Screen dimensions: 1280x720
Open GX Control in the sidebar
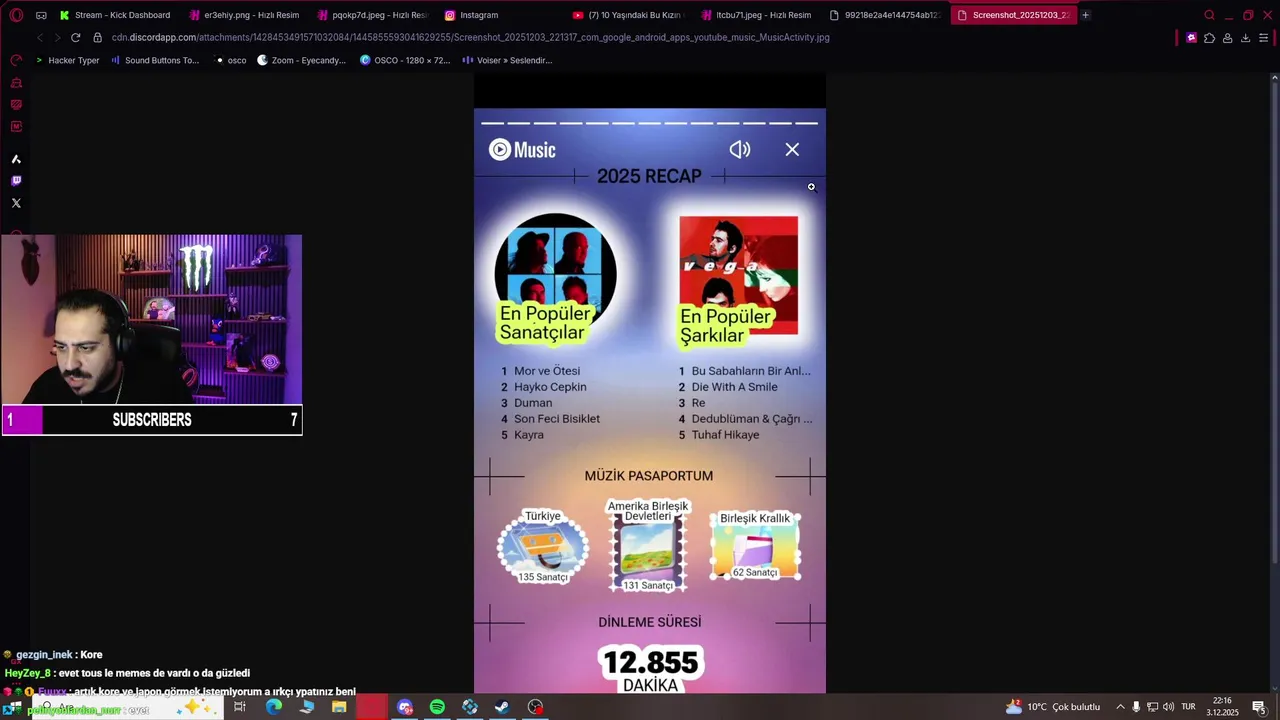16,60
